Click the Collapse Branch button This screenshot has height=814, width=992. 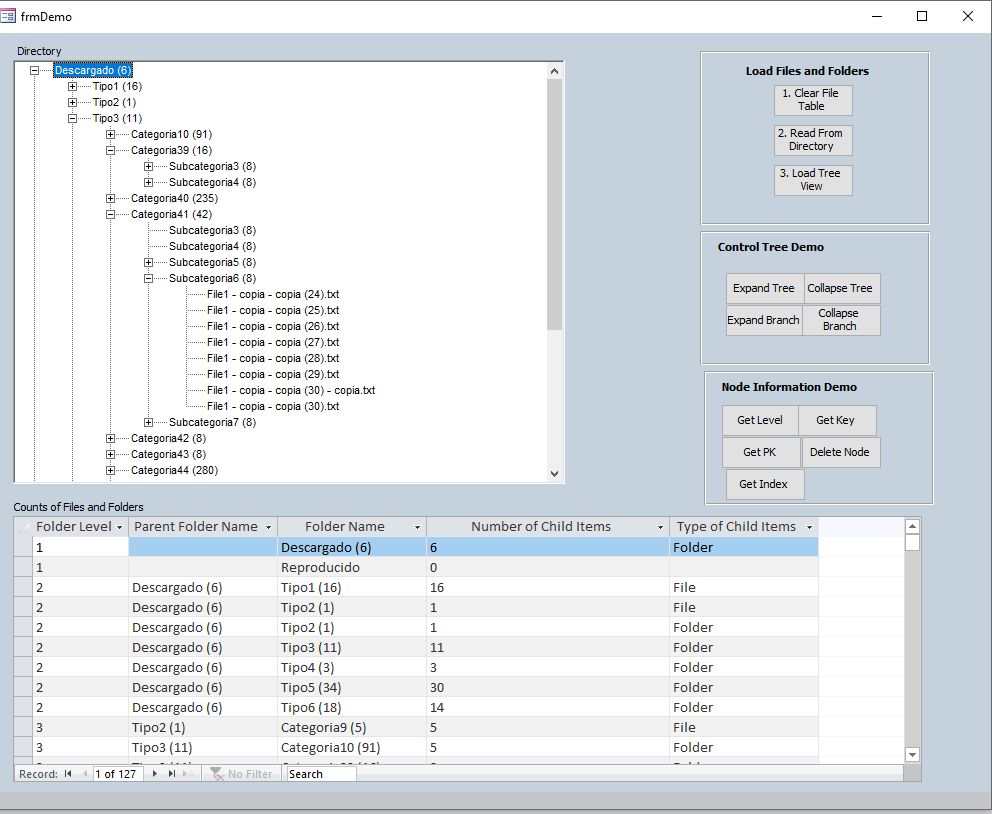(x=841, y=320)
